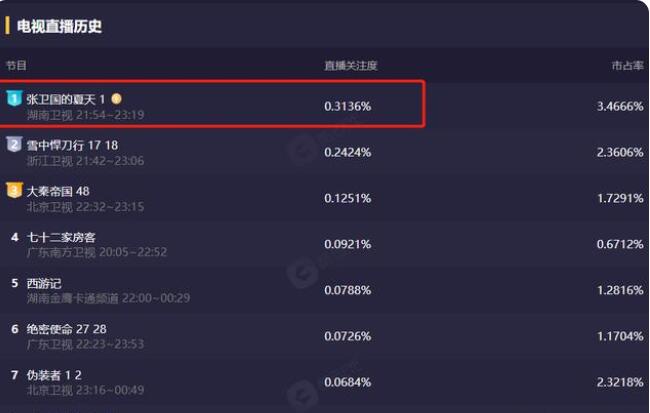Click the 0.2424% live attention value
Viewport: 650px width, 413px height.
click(x=348, y=152)
